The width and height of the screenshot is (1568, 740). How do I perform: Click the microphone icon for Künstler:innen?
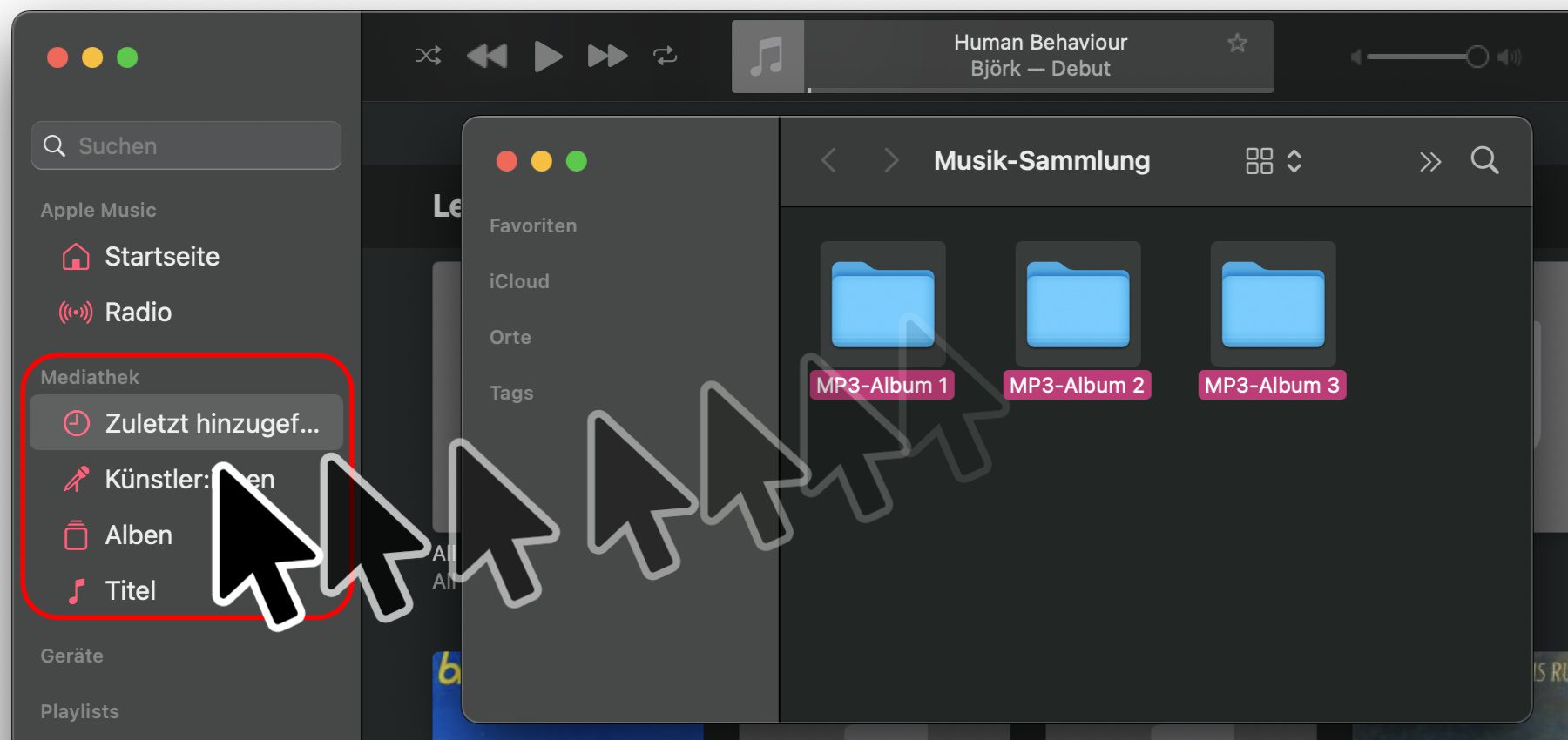tap(76, 479)
